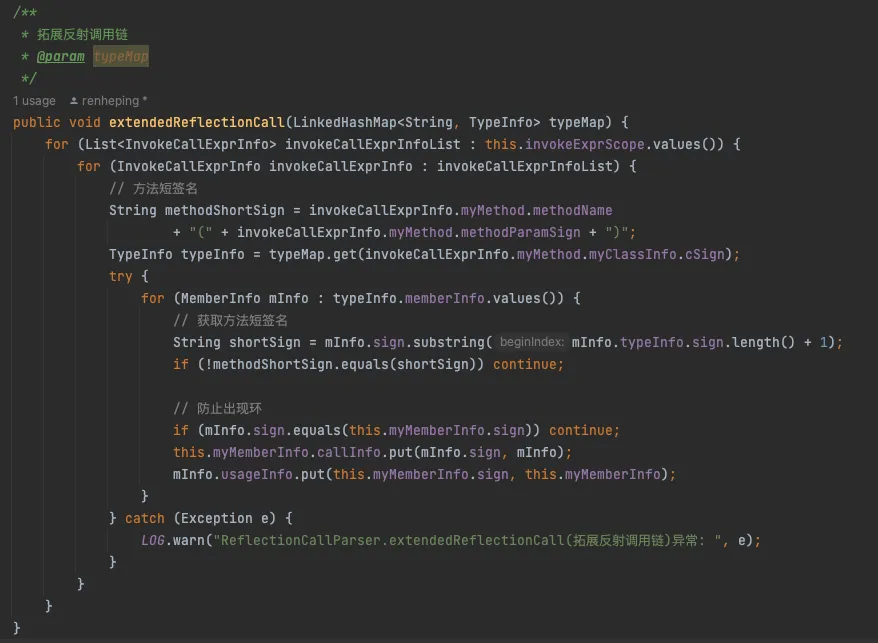Image resolution: width=878 pixels, height=643 pixels.
Task: Place cursor on extendedReflectionCall method name declaration
Action: coord(197,122)
